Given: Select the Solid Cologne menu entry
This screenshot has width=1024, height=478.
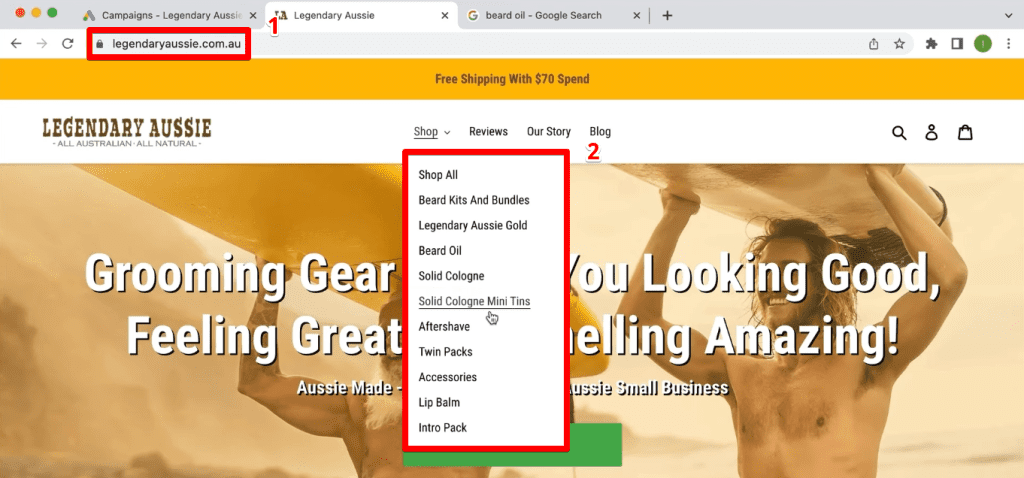Looking at the screenshot, I should point(451,276).
